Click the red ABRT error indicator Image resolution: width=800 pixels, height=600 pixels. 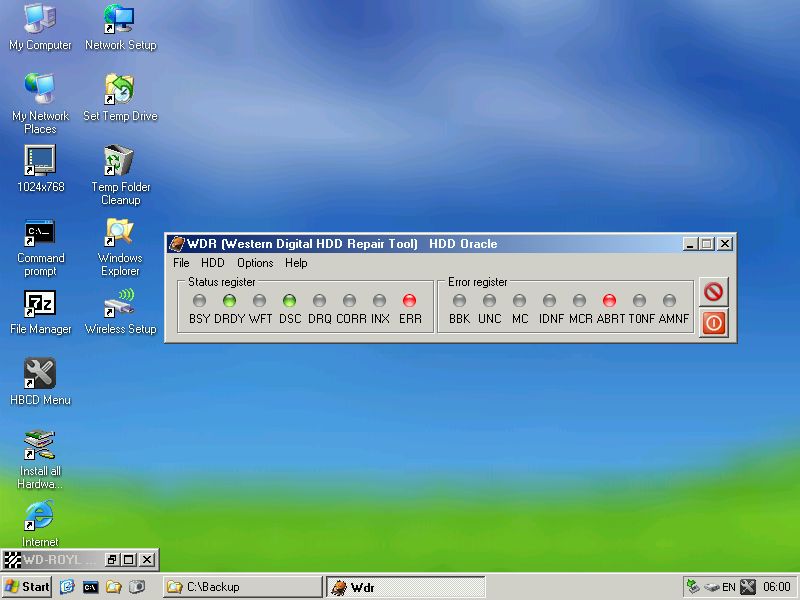(x=609, y=301)
